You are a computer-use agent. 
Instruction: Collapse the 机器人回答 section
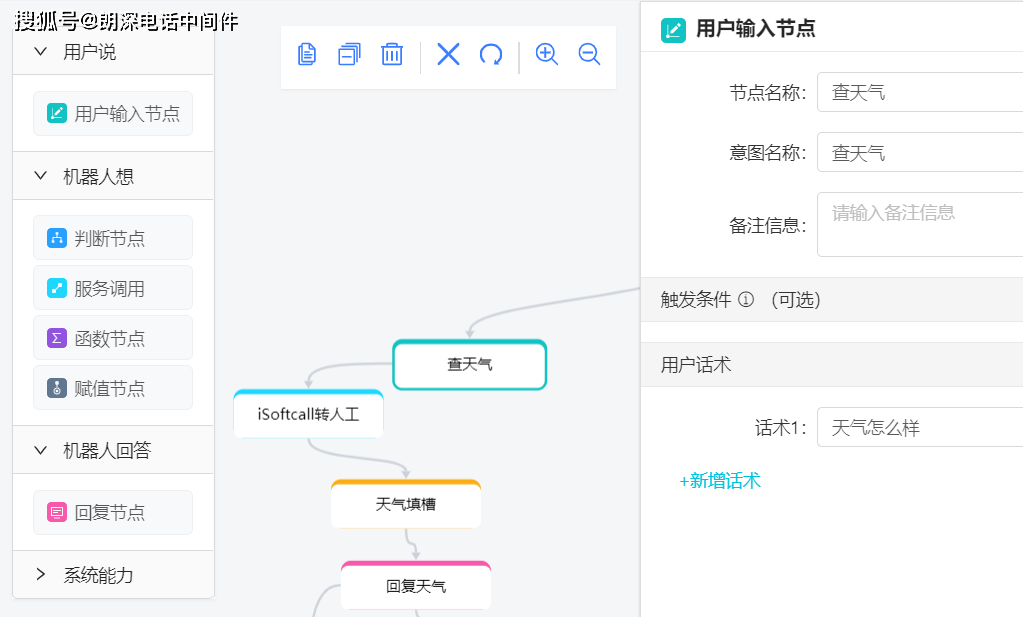tap(41, 450)
